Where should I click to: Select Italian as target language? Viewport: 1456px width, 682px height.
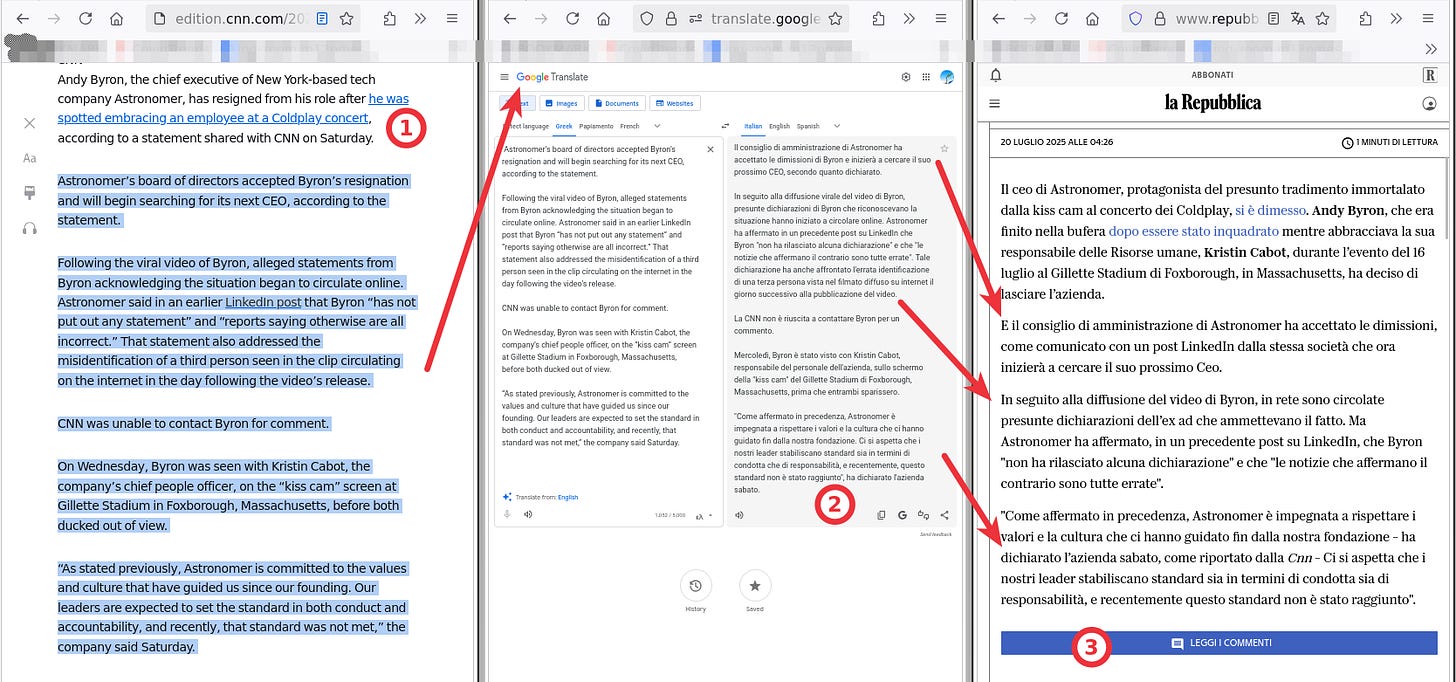[753, 126]
